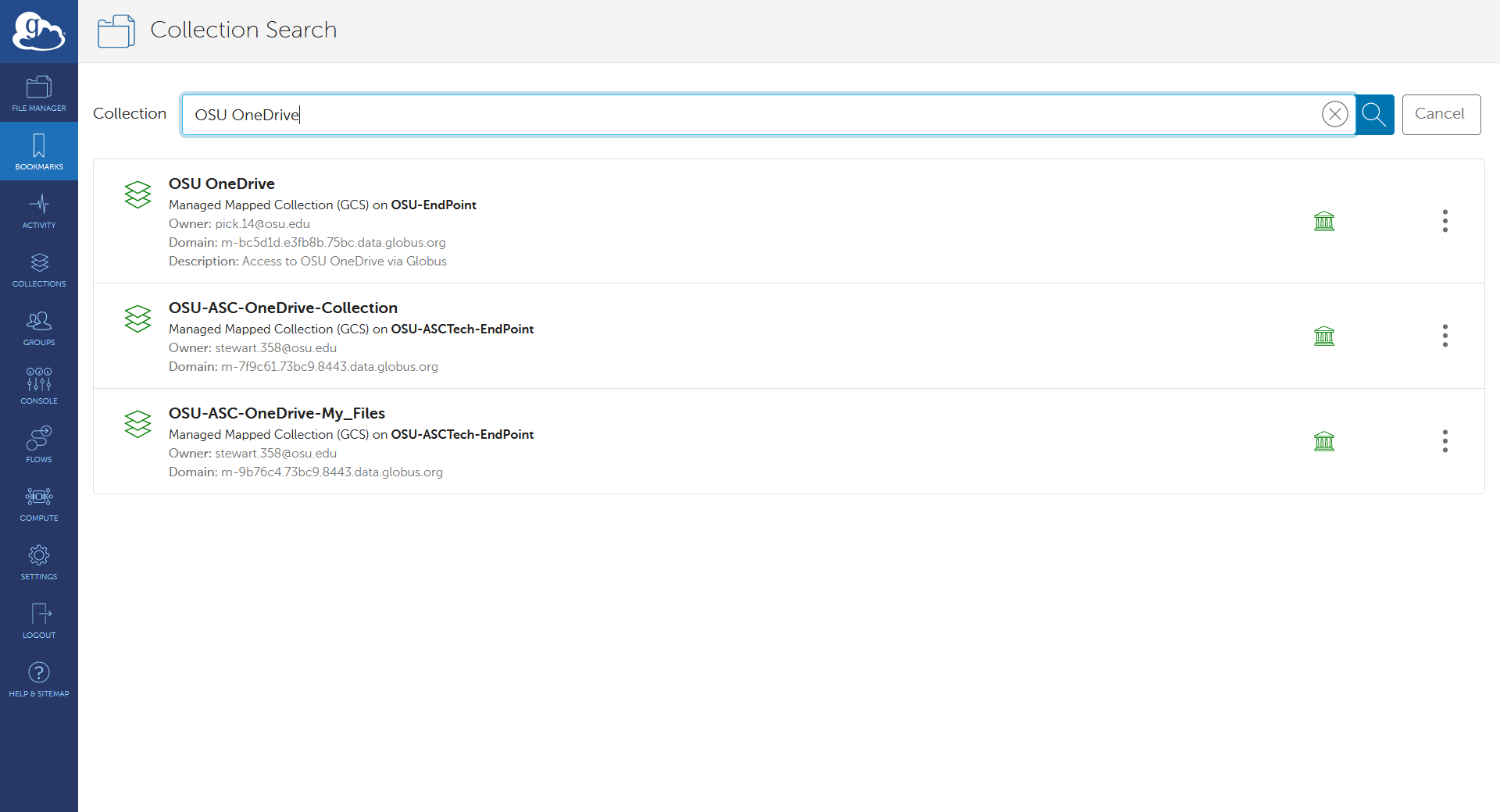Click institution icon for OSU-ASC-OneDrive-Collection

(x=1324, y=336)
